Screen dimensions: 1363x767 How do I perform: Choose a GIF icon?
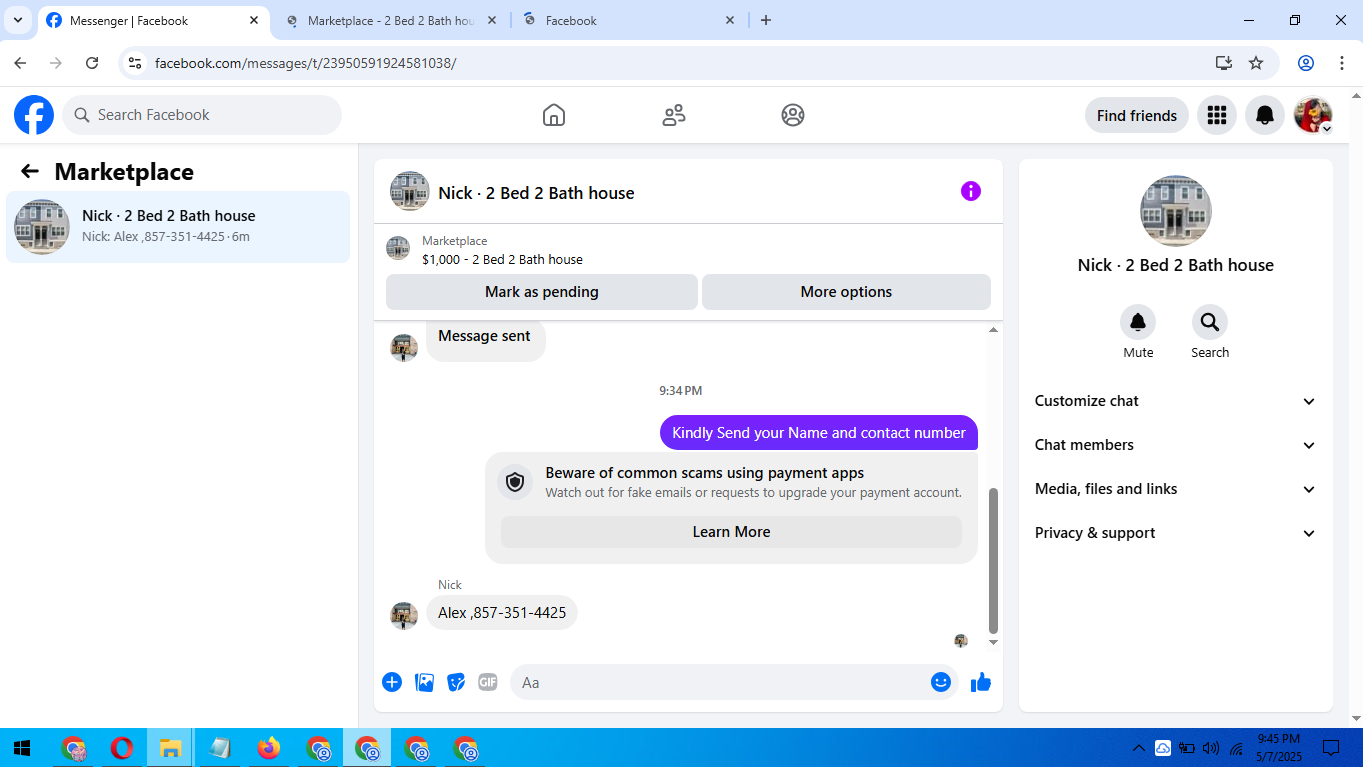point(488,682)
